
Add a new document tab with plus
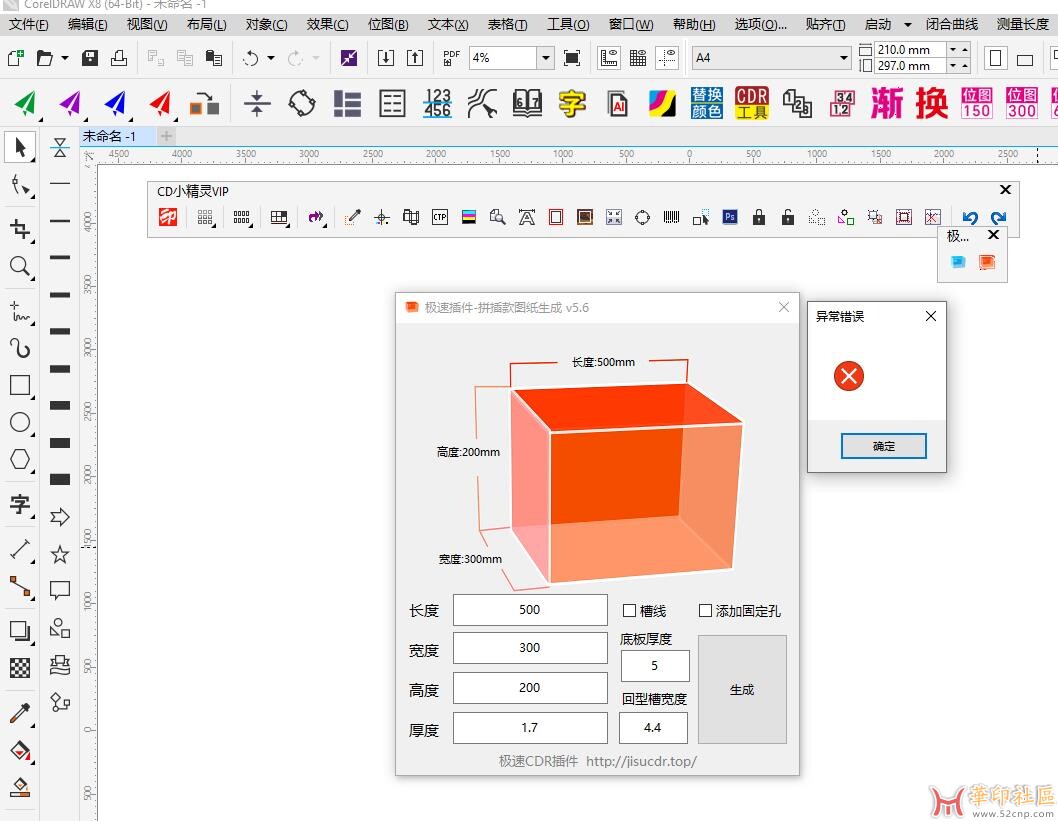tap(166, 136)
